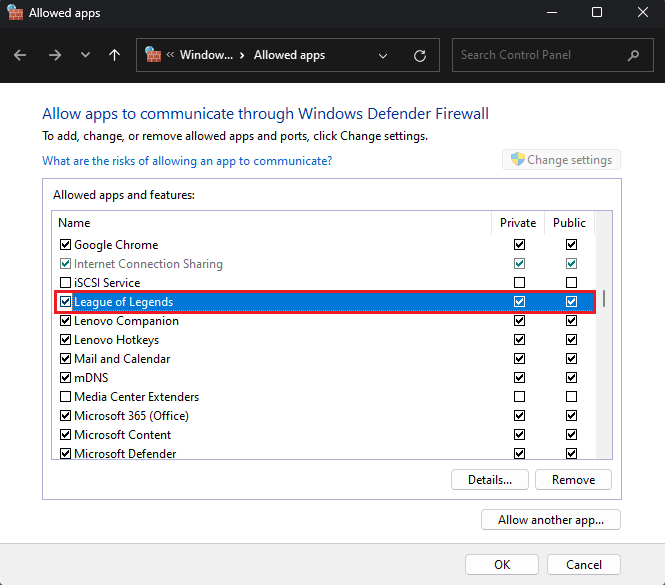Click the Remove button
Screen dimensions: 665x585
[573, 480]
